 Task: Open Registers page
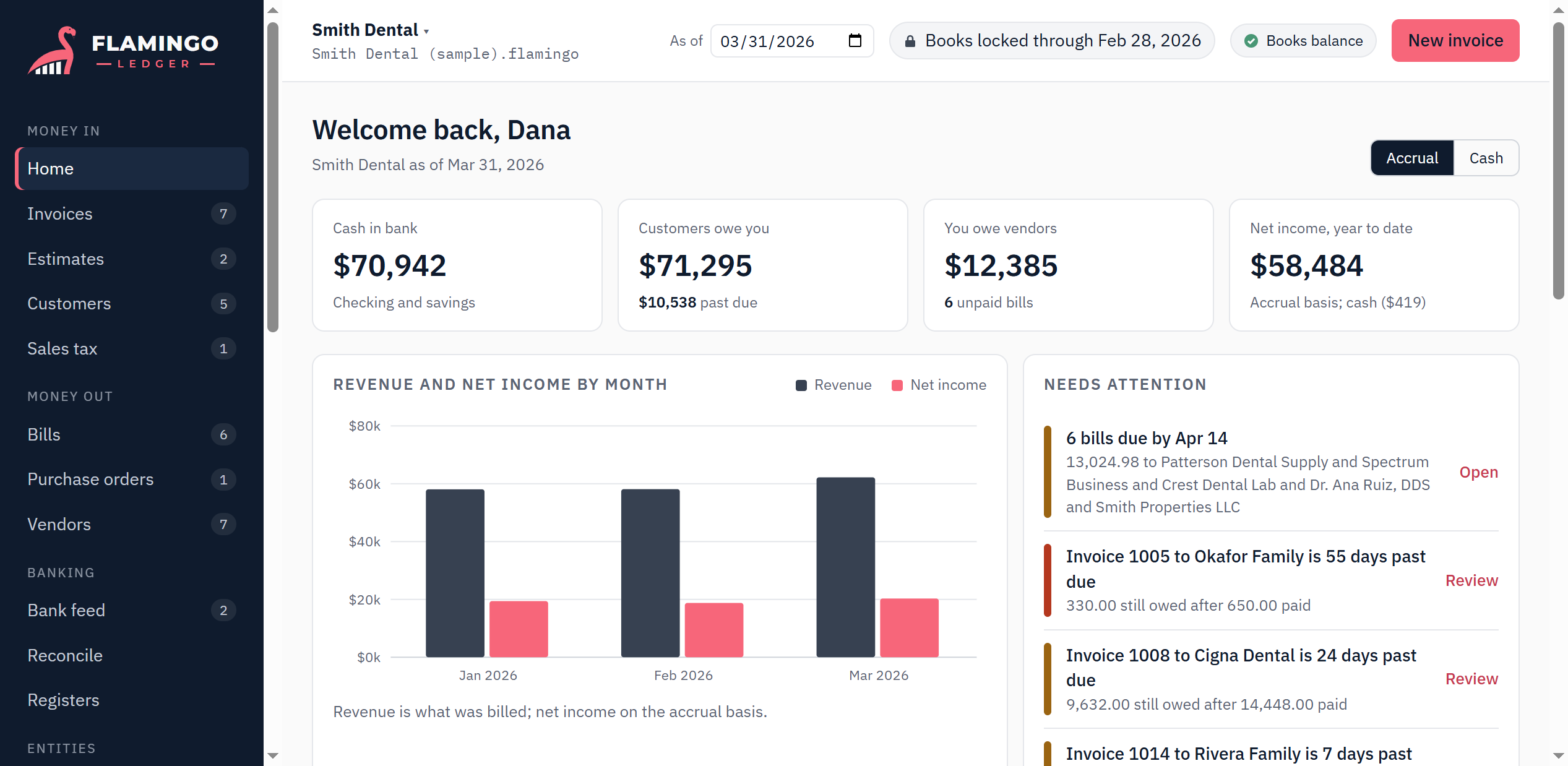coord(132,700)
